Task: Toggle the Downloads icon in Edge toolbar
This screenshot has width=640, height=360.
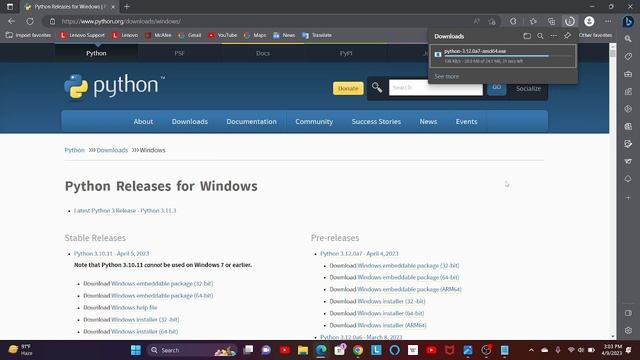Action: pos(570,21)
